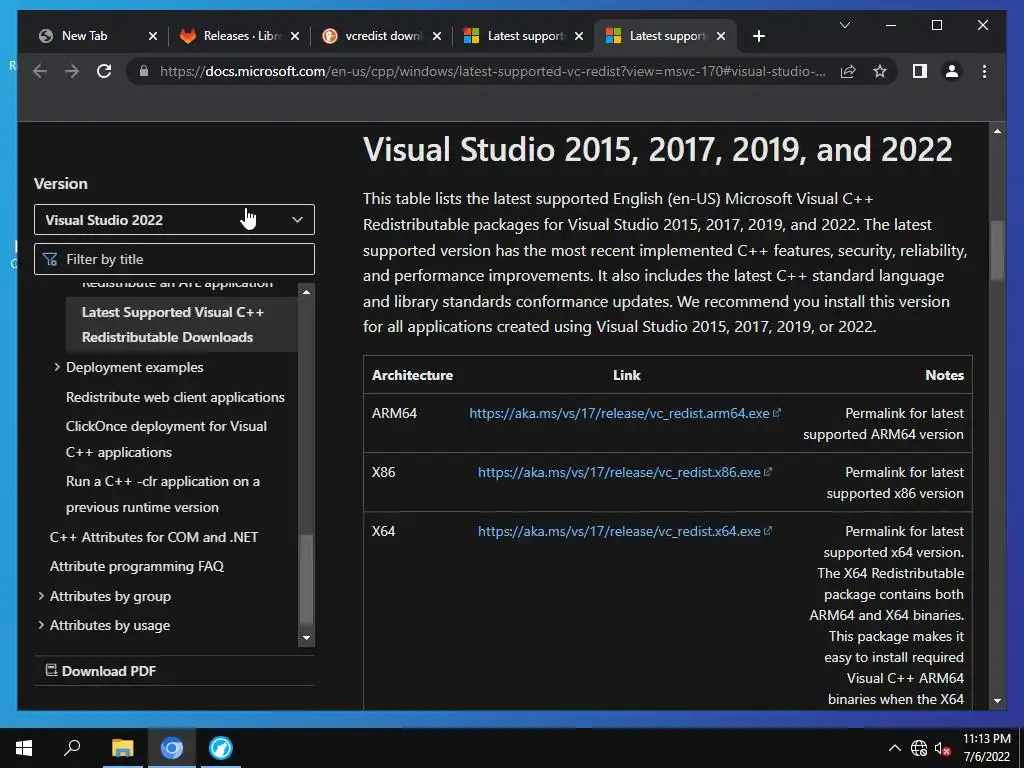The image size is (1024, 768).
Task: Close the active Latest support tab
Action: [721, 36]
